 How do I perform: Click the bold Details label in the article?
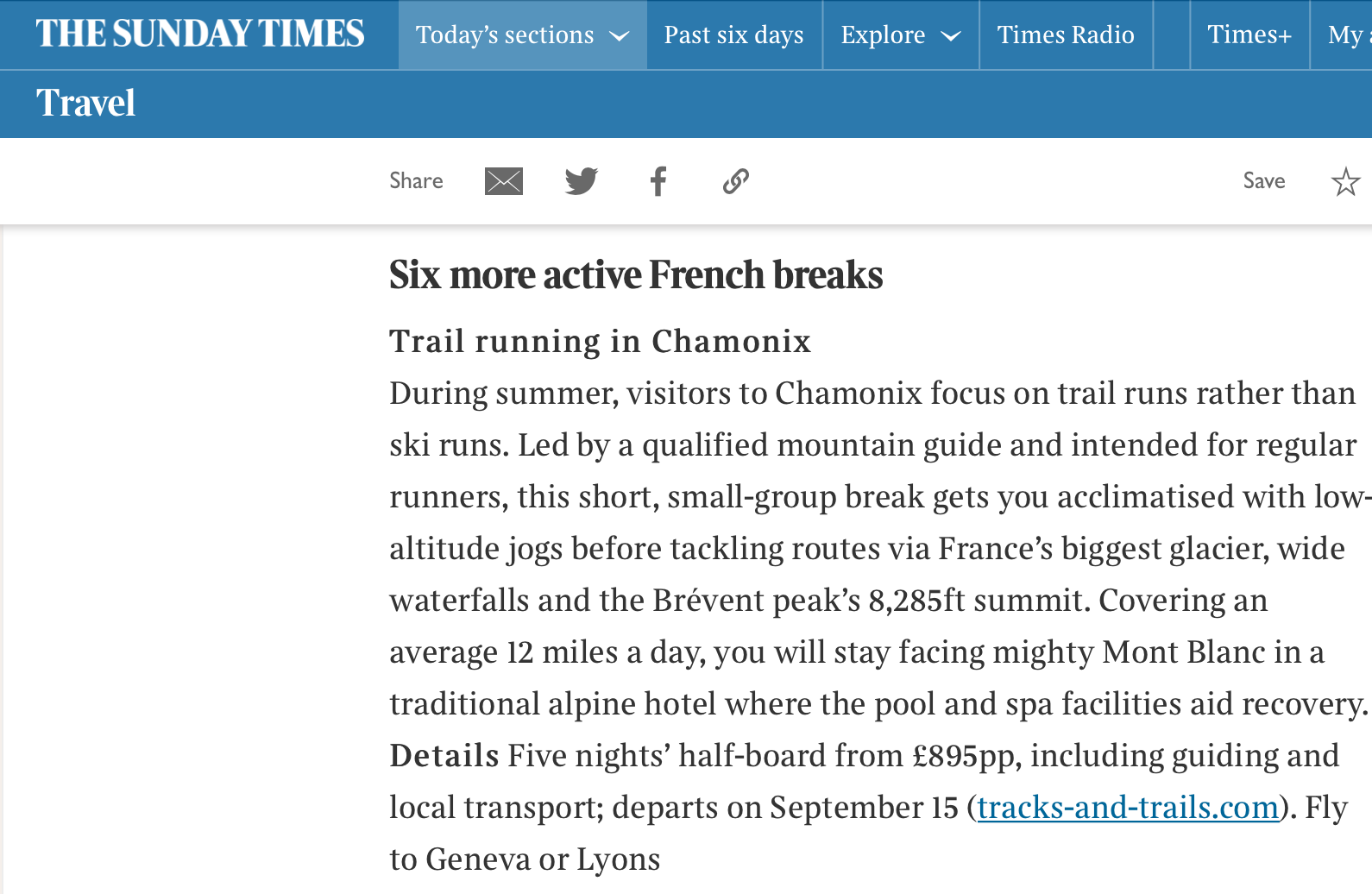pos(444,756)
